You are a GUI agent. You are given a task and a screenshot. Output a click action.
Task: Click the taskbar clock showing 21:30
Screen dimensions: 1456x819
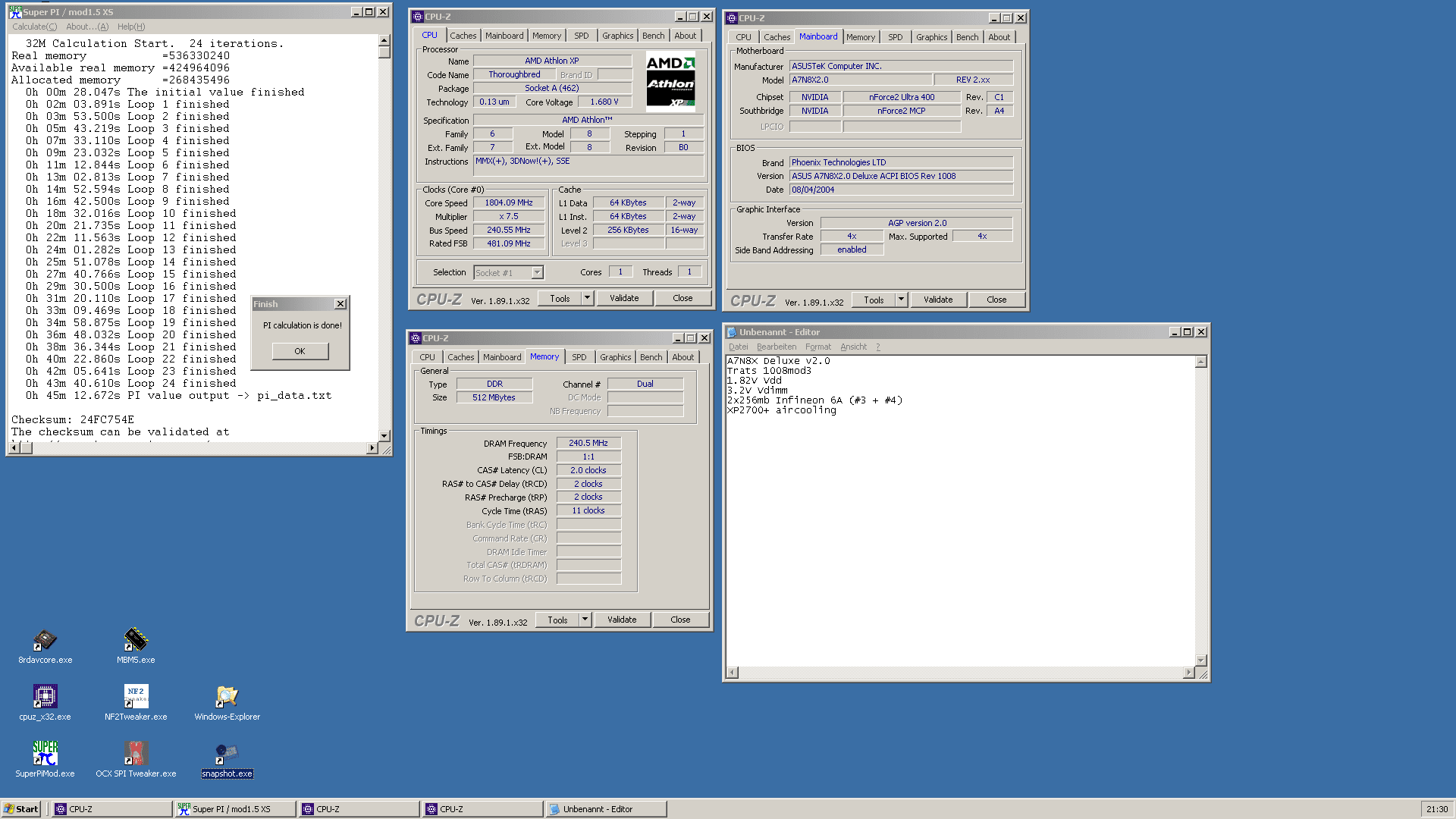[1436, 809]
